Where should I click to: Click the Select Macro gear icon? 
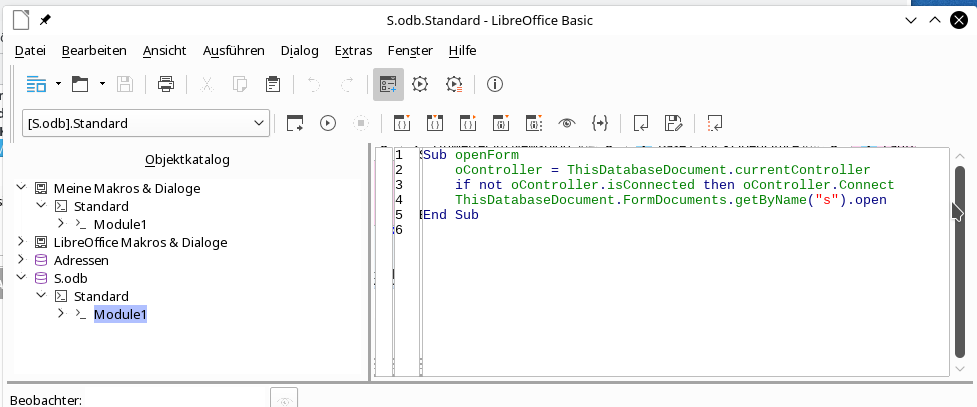(x=420, y=84)
